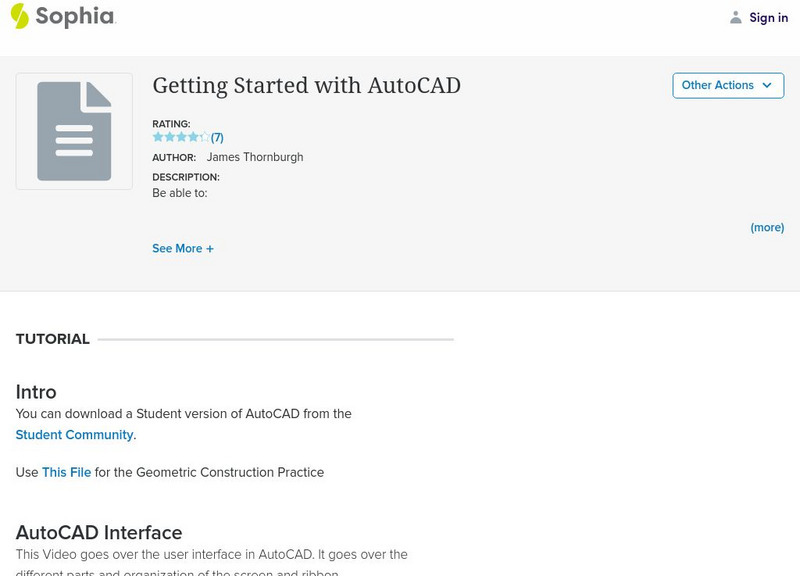Screen dimensions: 800x576
Task: Open the Student Community link
Action: (75, 435)
